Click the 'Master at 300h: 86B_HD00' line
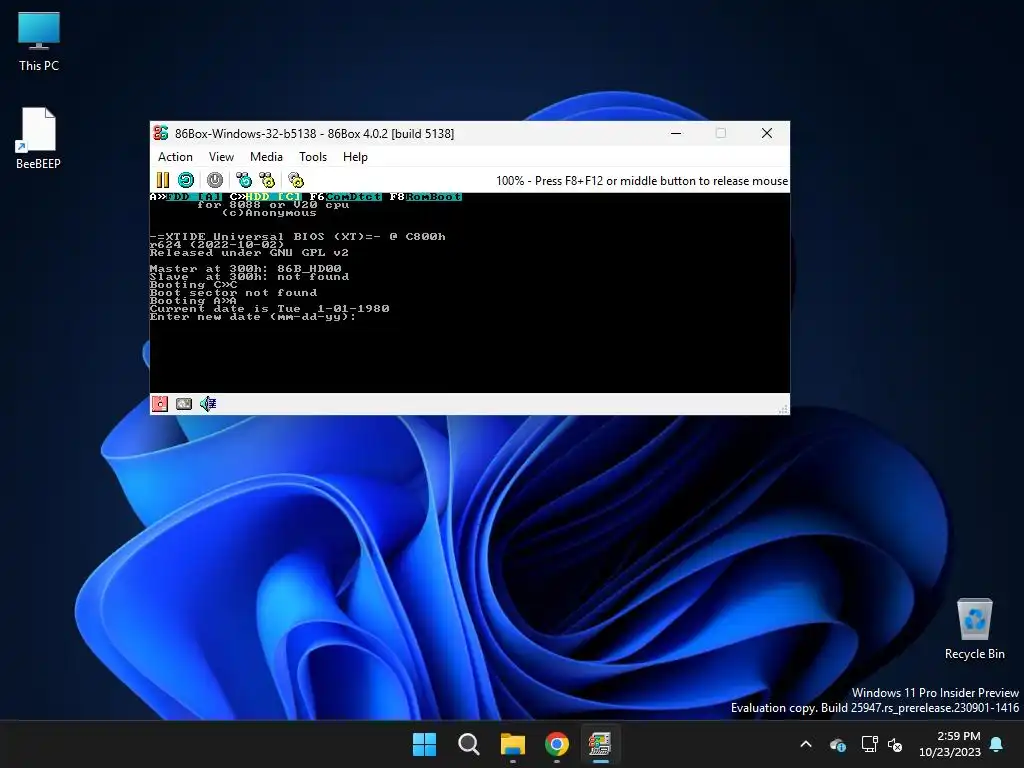 (246, 268)
